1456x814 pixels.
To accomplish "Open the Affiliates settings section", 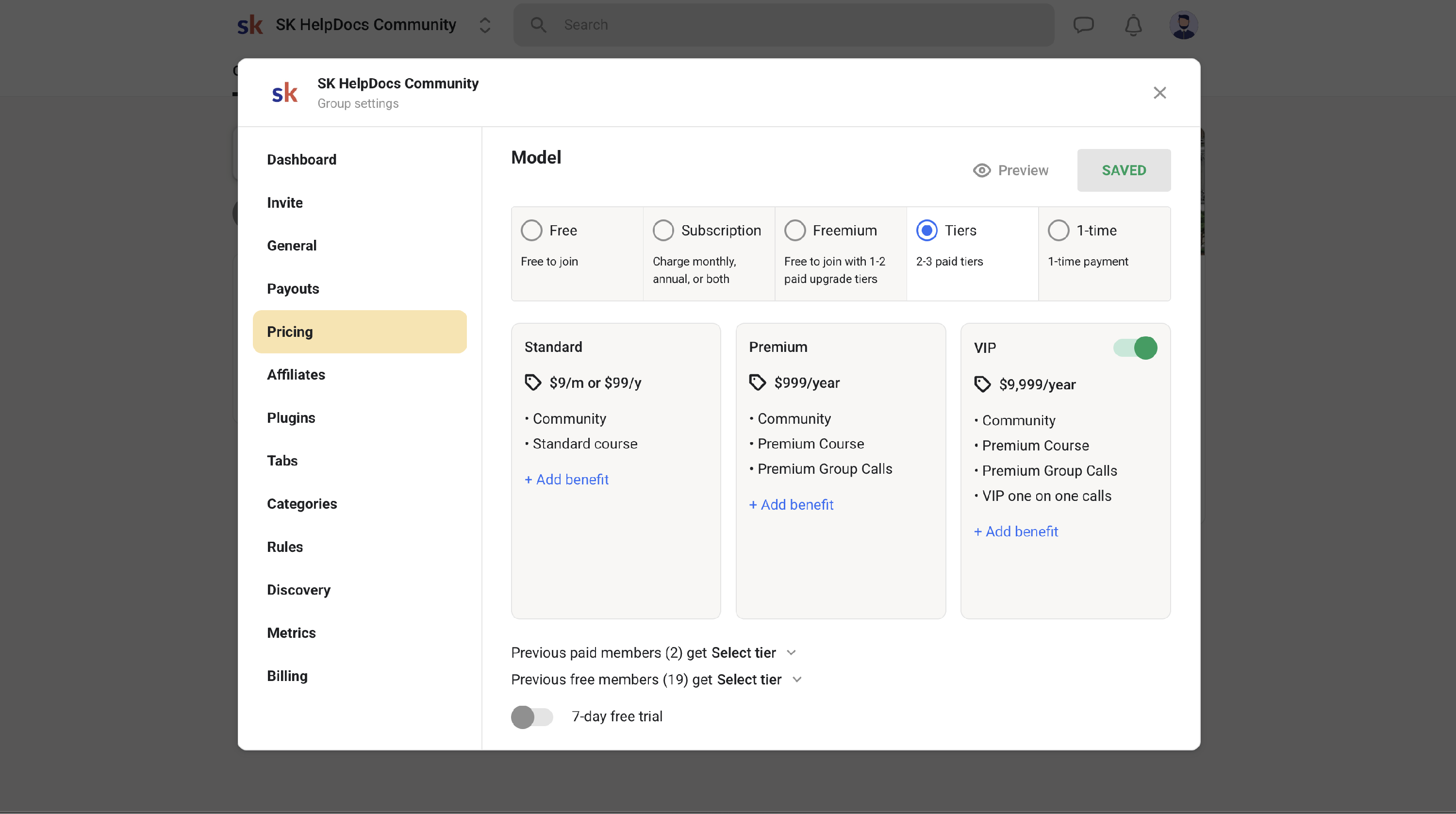I will 296,375.
